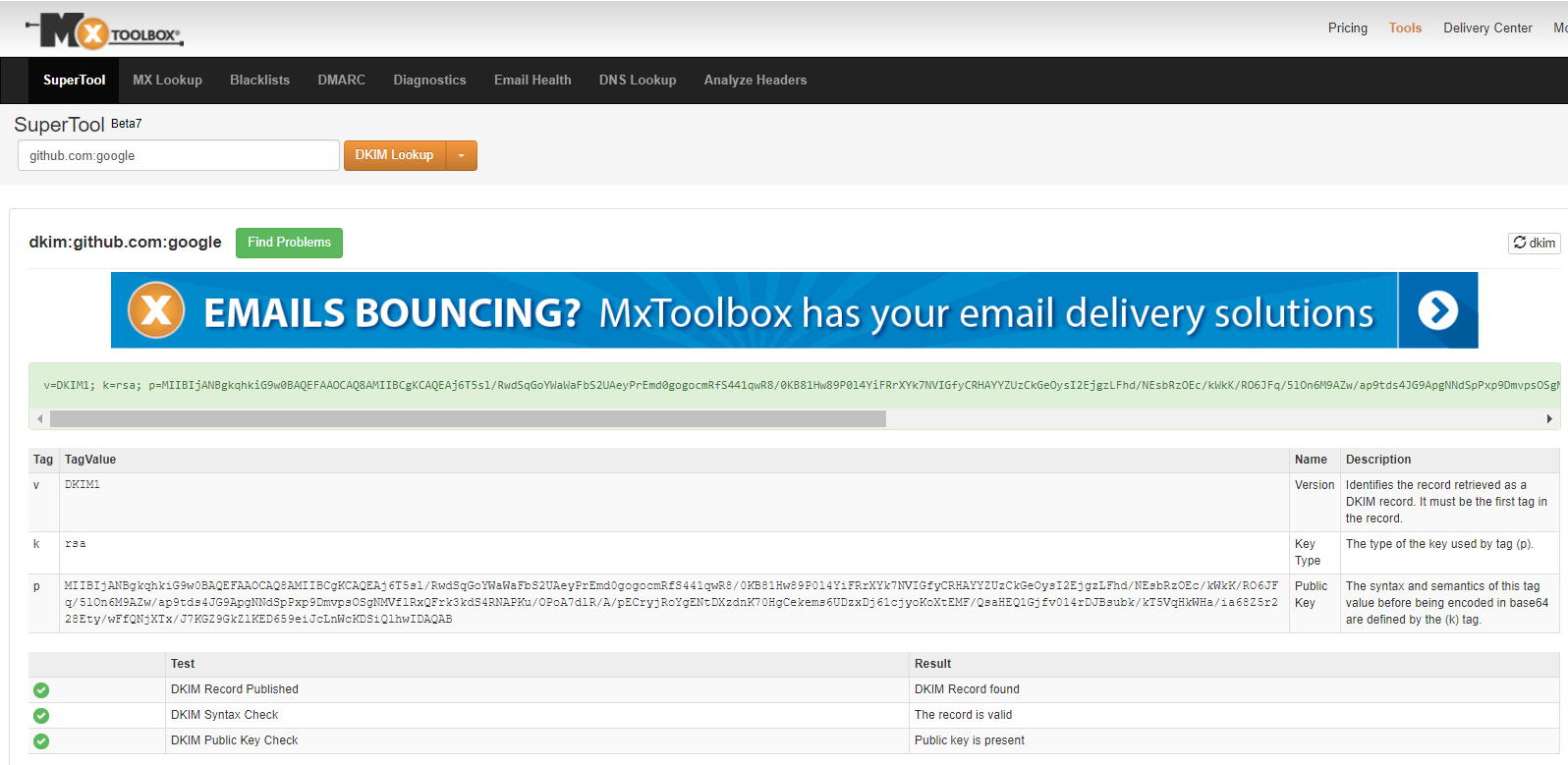
Task: Click the dkim refresh icon button
Action: [1534, 243]
